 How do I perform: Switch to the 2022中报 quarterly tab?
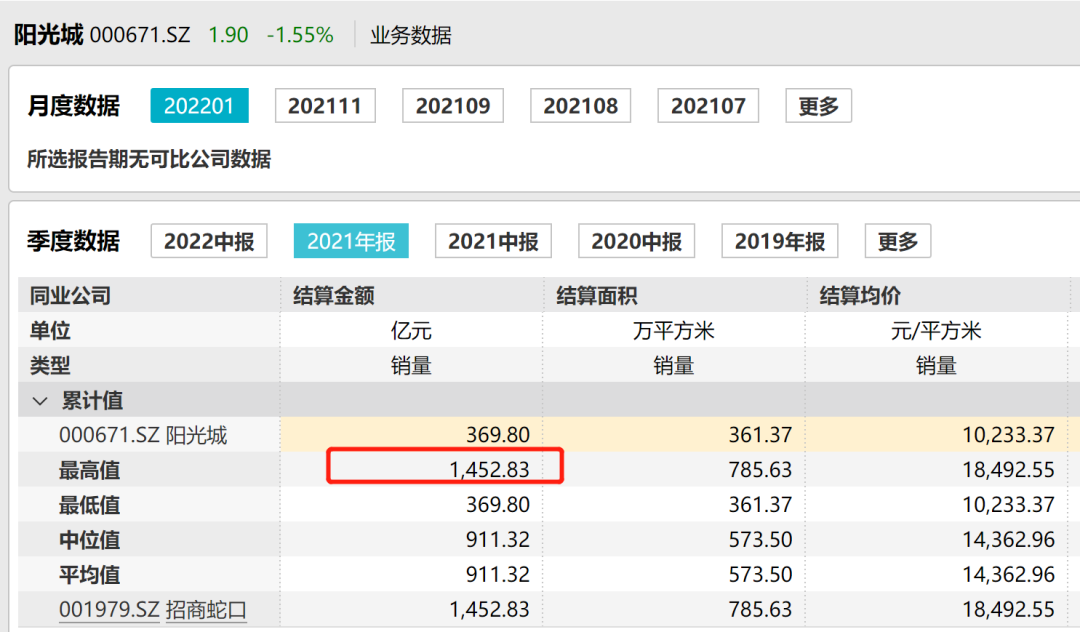(x=208, y=240)
